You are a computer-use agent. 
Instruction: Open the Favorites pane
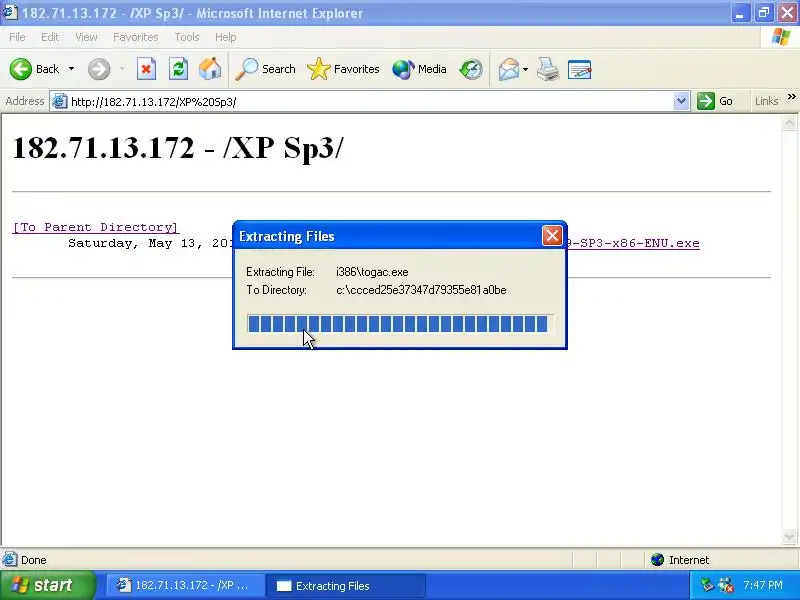(x=343, y=69)
